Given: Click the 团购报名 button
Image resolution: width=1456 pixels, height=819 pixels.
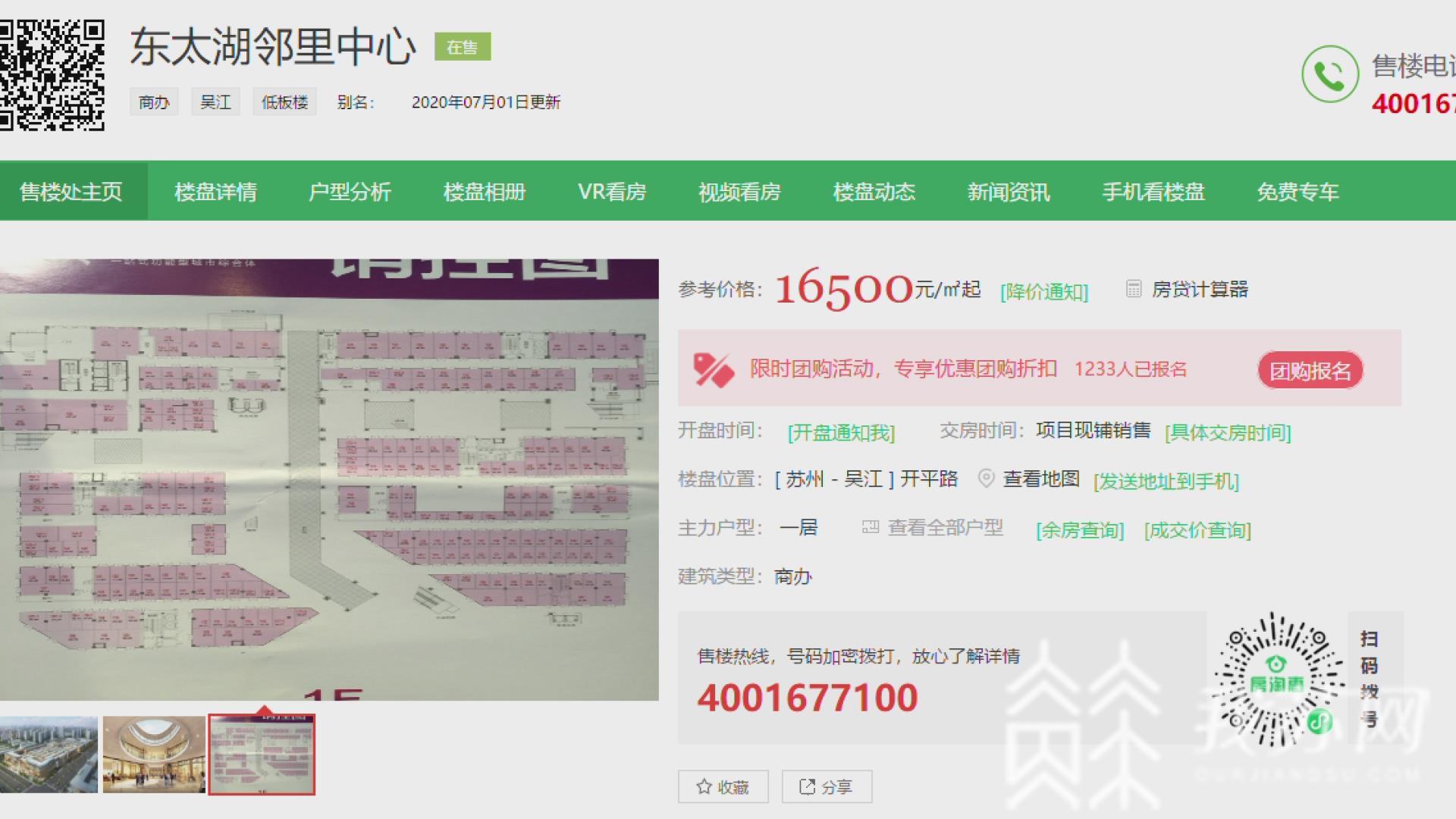Looking at the screenshot, I should click(1310, 371).
